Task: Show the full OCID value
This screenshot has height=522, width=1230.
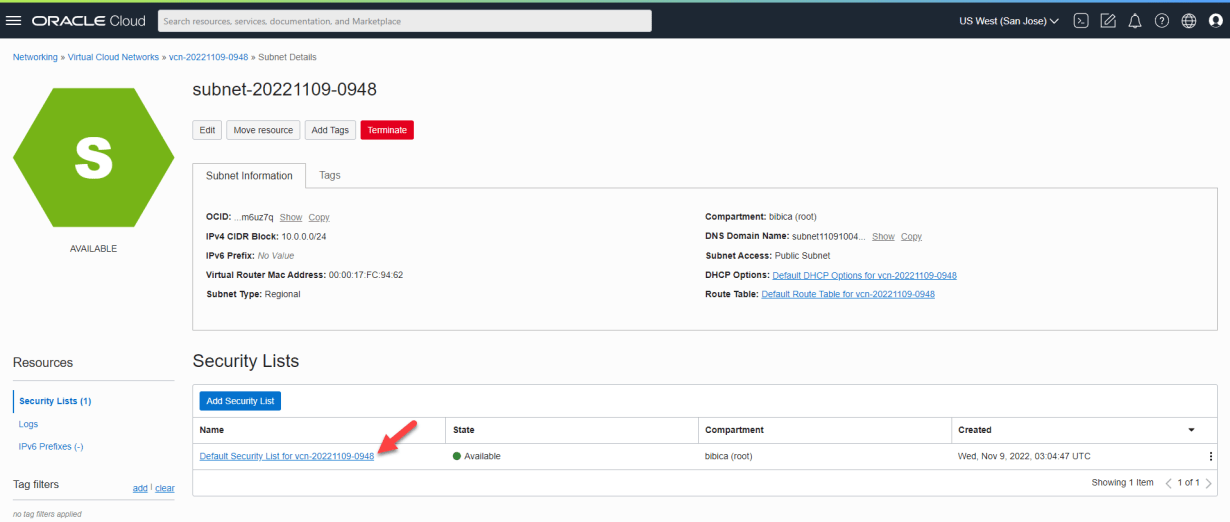Action: [290, 217]
